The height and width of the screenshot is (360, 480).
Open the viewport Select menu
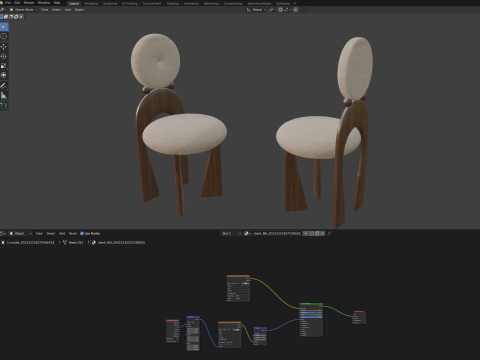[x=56, y=10]
